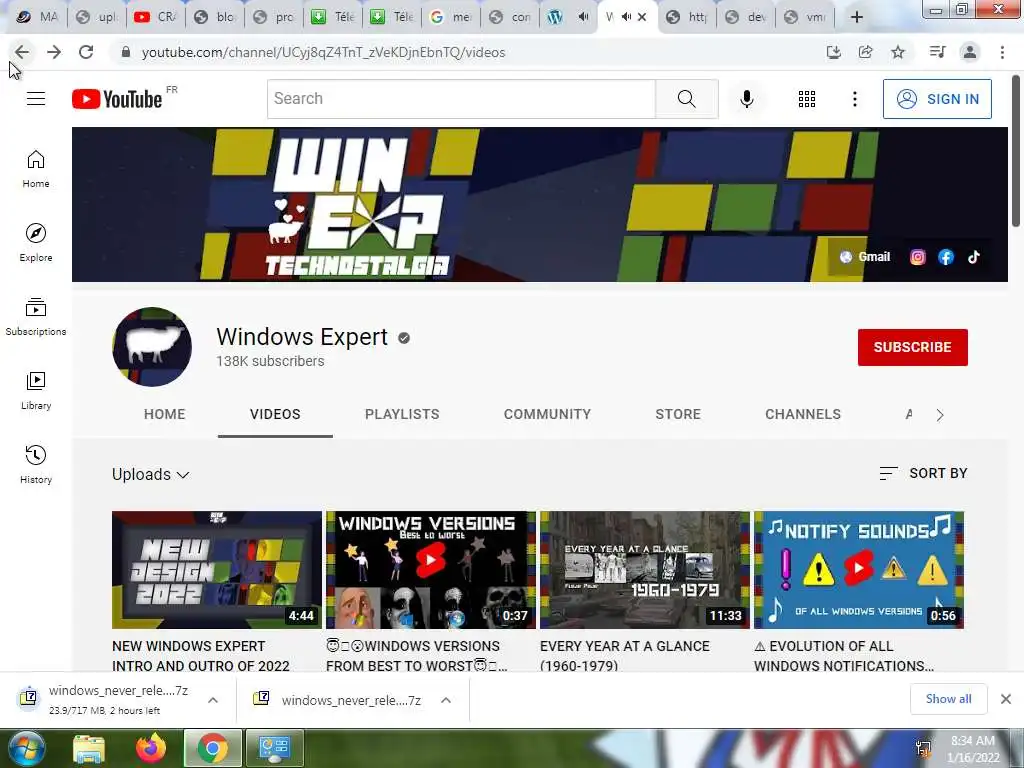This screenshot has width=1024, height=768.
Task: Open History in the sidebar
Action: 36,464
